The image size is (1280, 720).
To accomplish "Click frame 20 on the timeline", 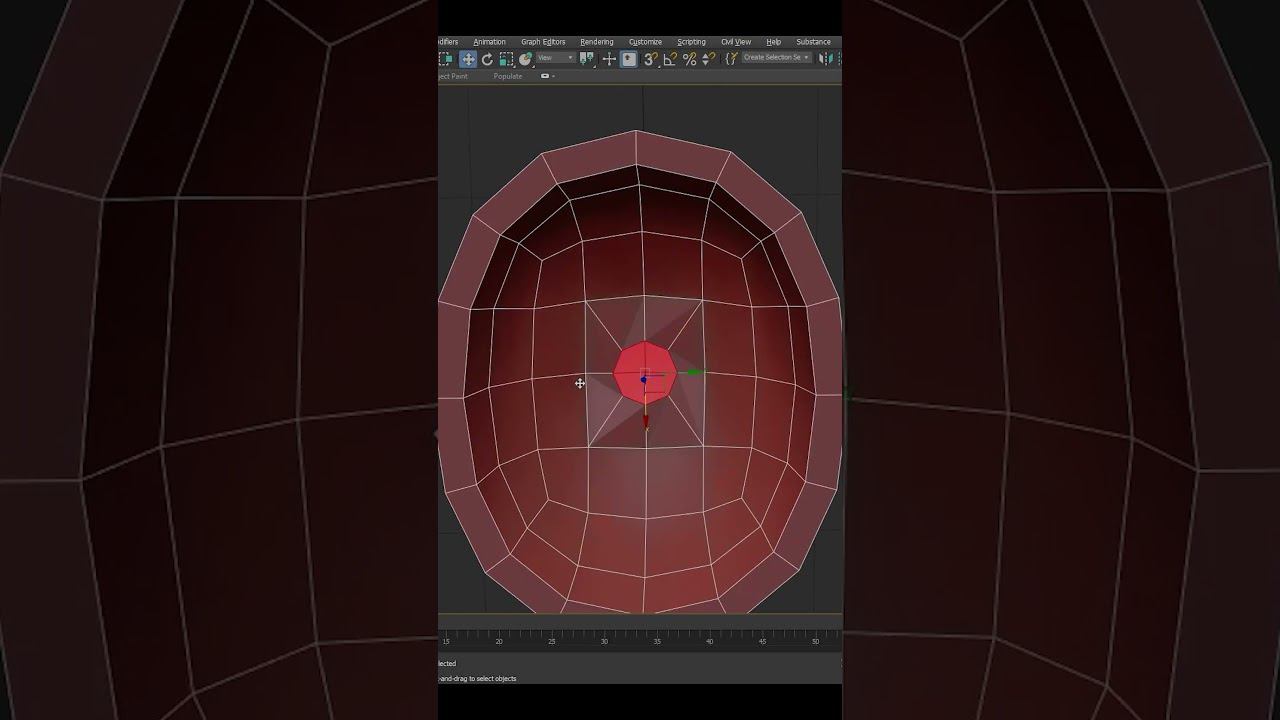I will click(x=499, y=641).
